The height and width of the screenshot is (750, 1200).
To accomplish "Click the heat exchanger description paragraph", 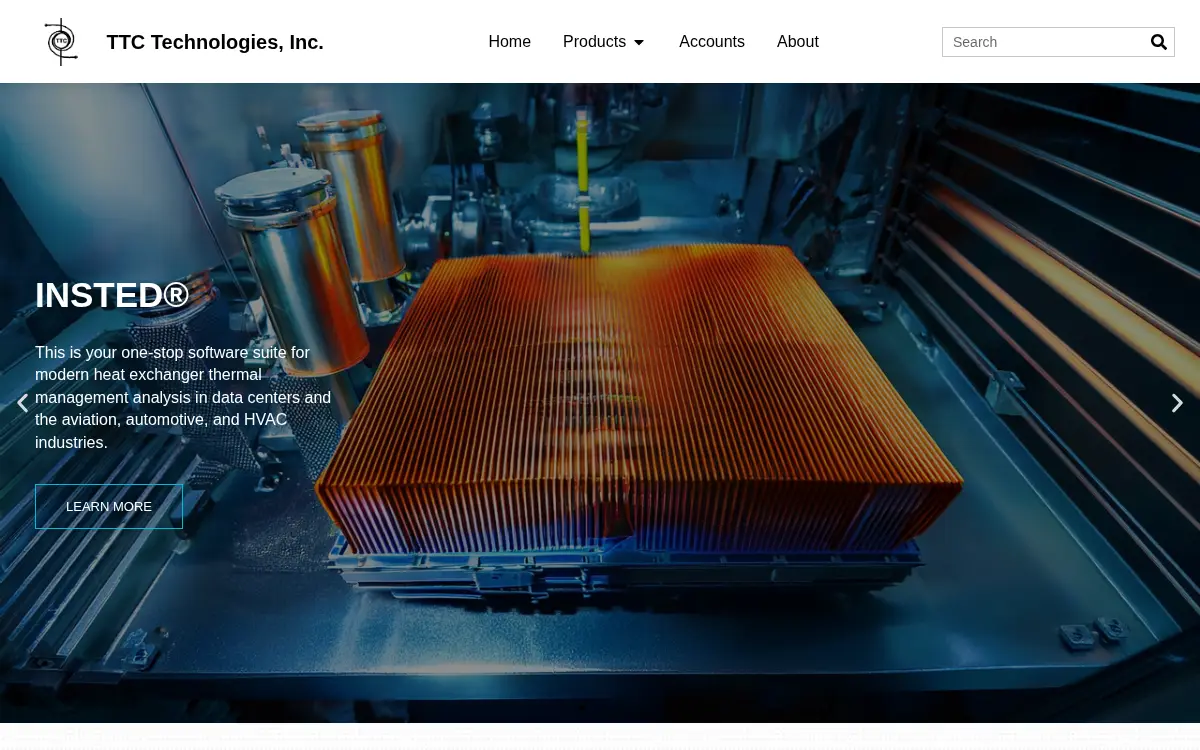I will (185, 397).
